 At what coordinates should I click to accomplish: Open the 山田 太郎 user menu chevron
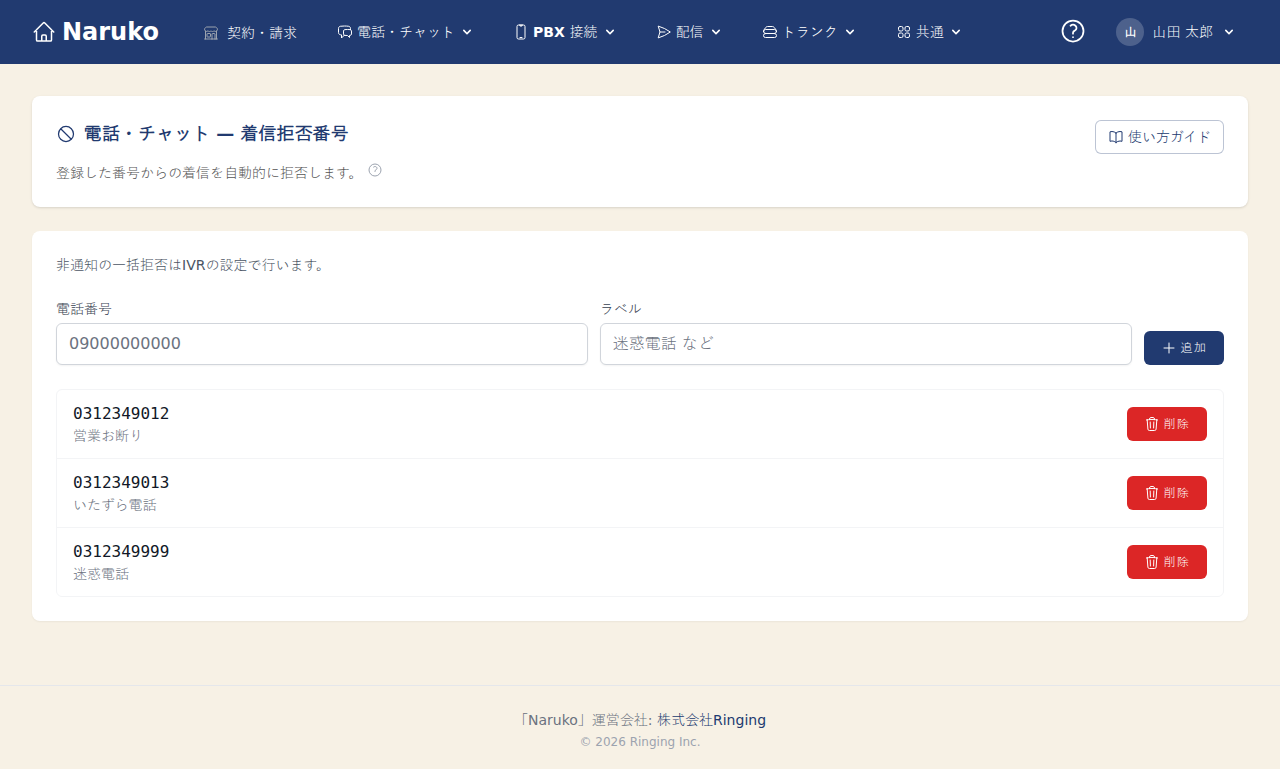1229,32
